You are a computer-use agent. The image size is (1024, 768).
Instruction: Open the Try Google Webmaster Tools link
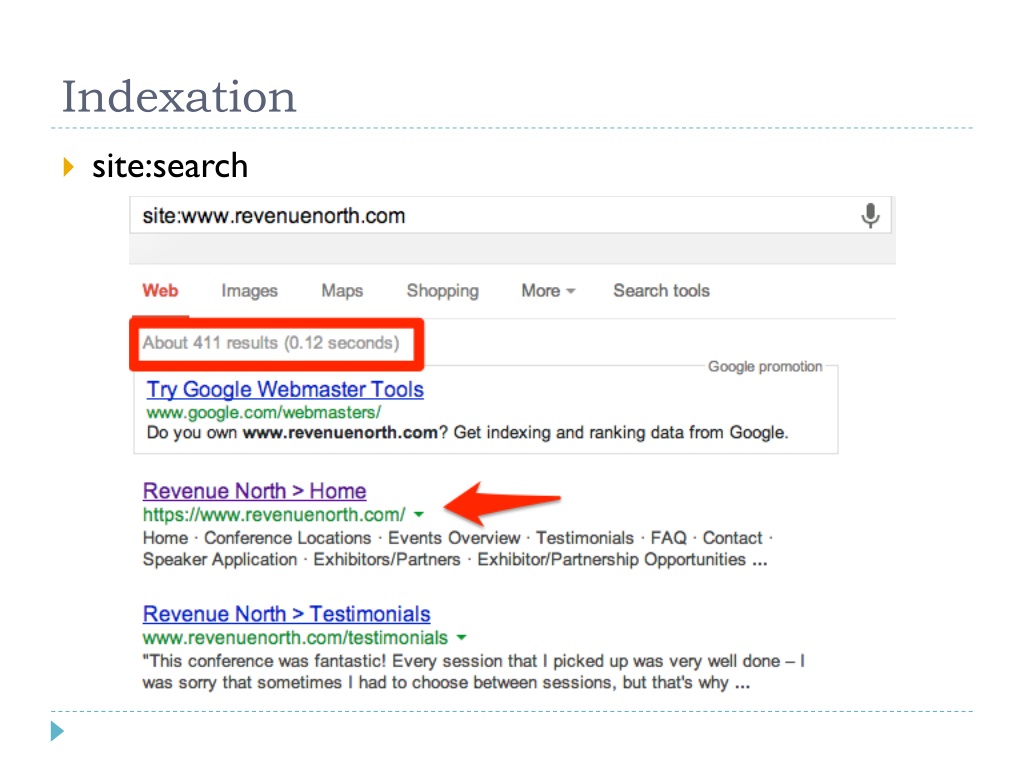(x=285, y=389)
